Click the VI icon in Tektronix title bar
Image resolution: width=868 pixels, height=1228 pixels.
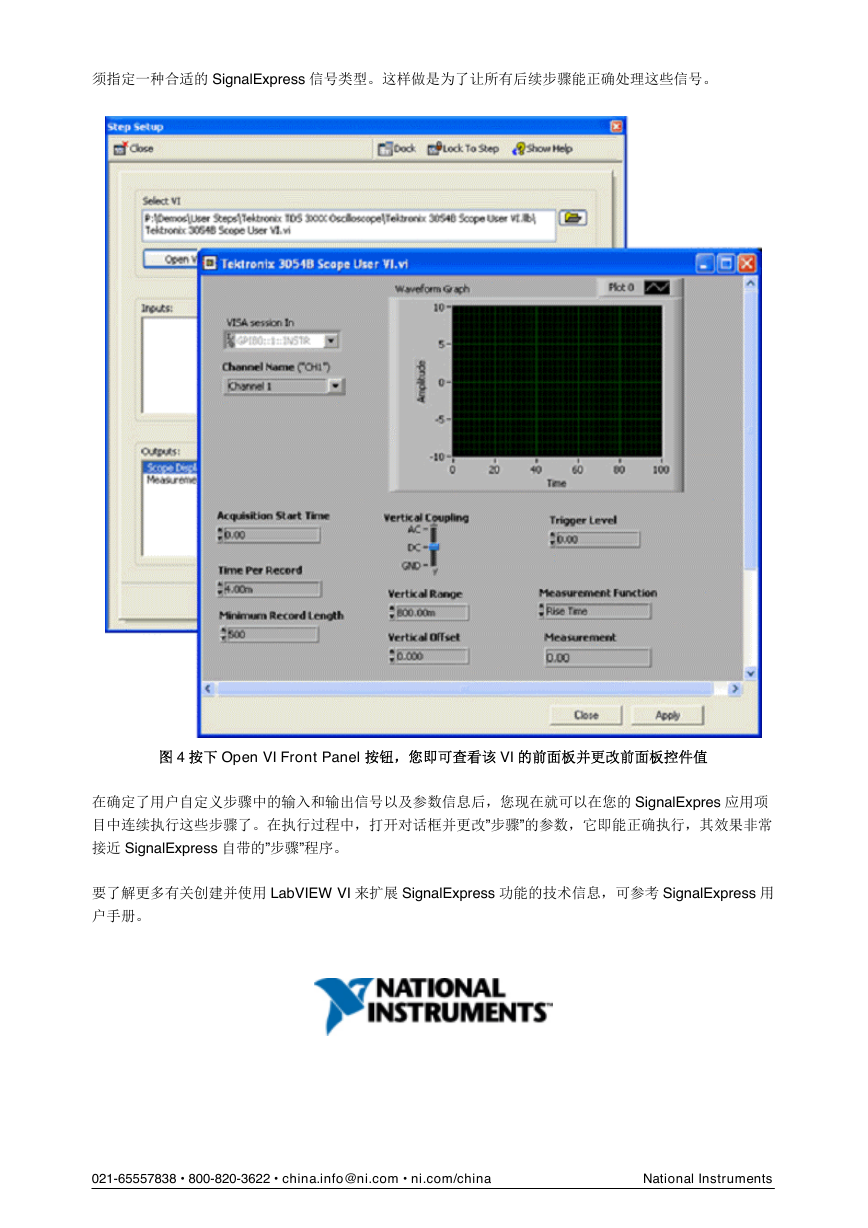(x=210, y=264)
